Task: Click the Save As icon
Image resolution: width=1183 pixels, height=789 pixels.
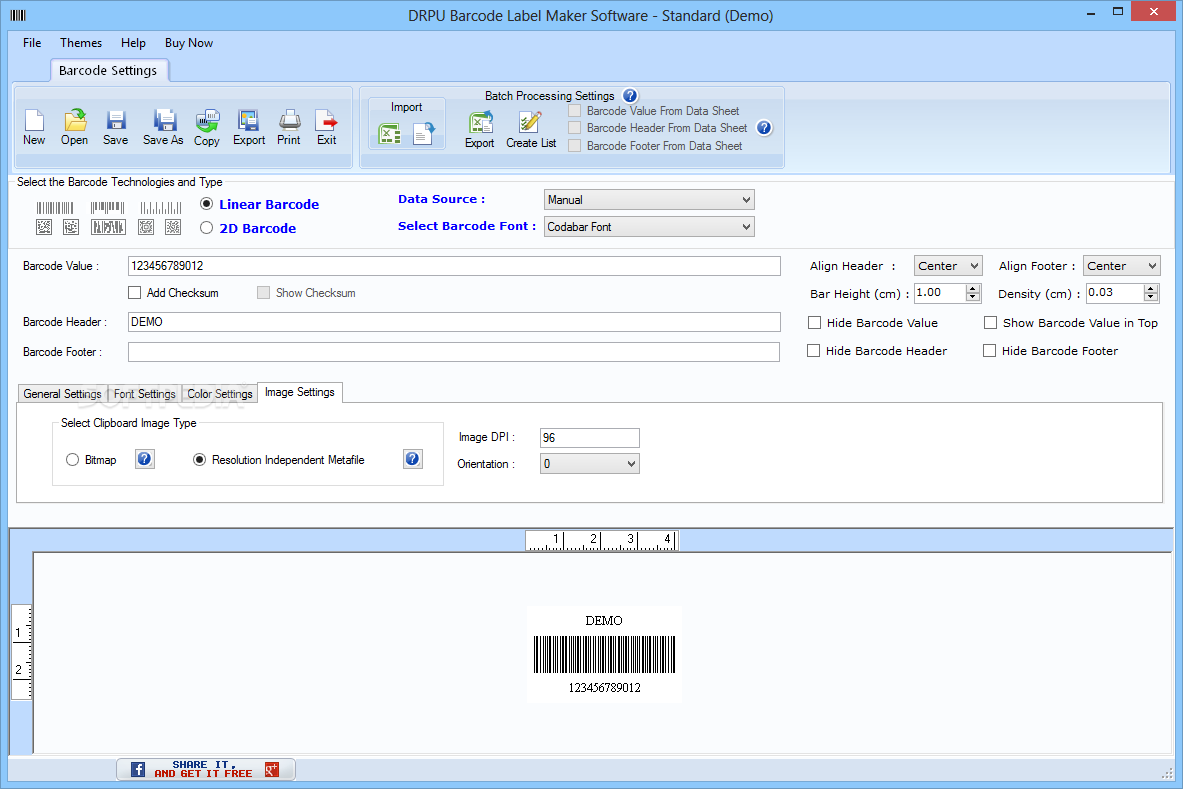Action: click(163, 127)
